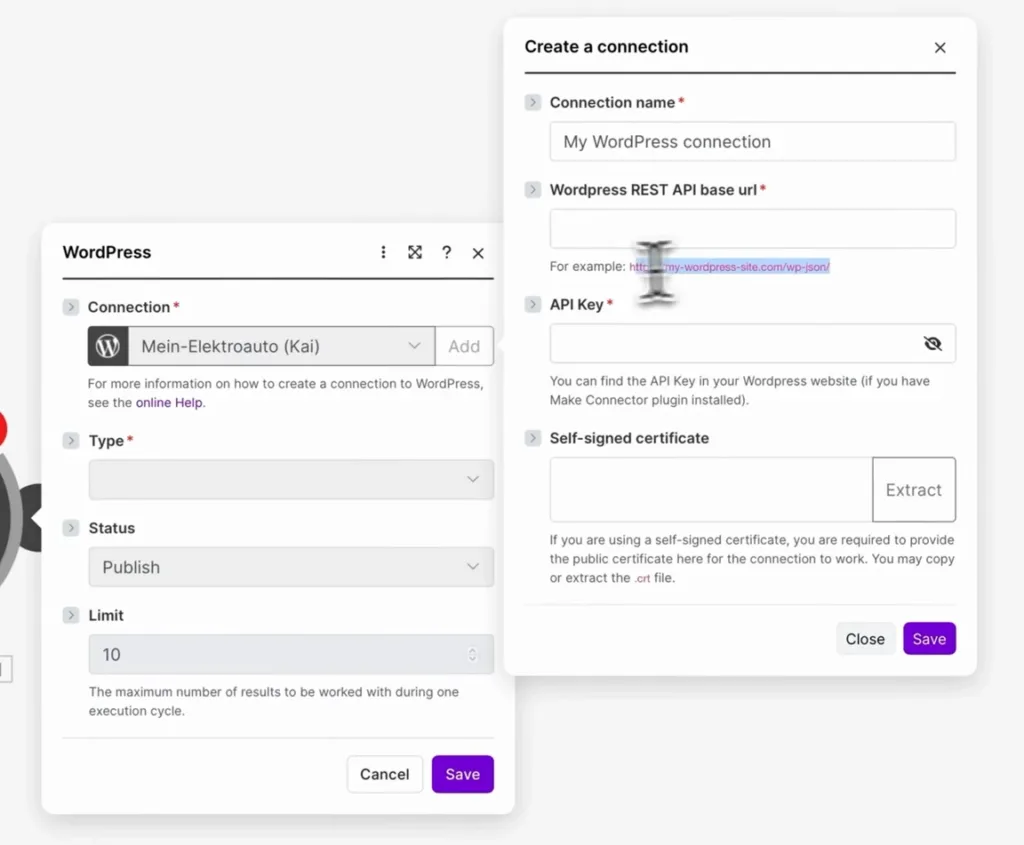The width and height of the screenshot is (1024, 845).
Task: Open the WordPress module help question mark
Action: [x=446, y=252]
